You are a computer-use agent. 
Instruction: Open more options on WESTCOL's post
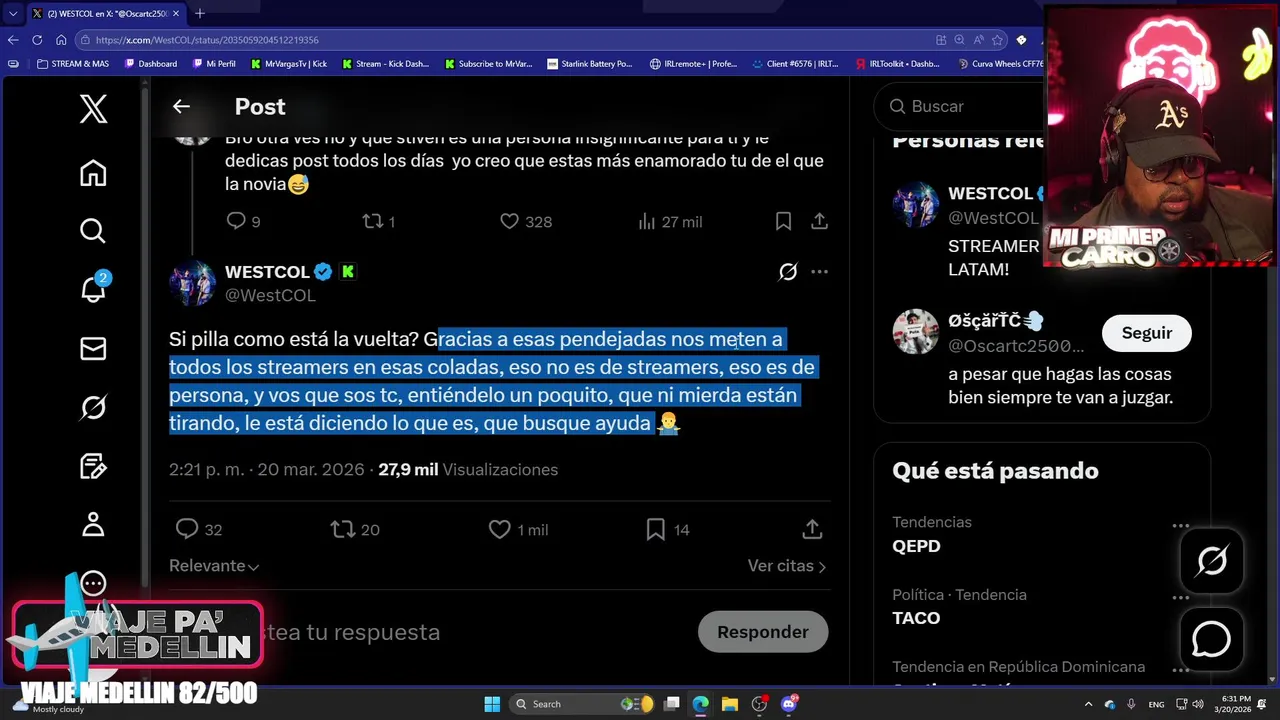point(819,271)
